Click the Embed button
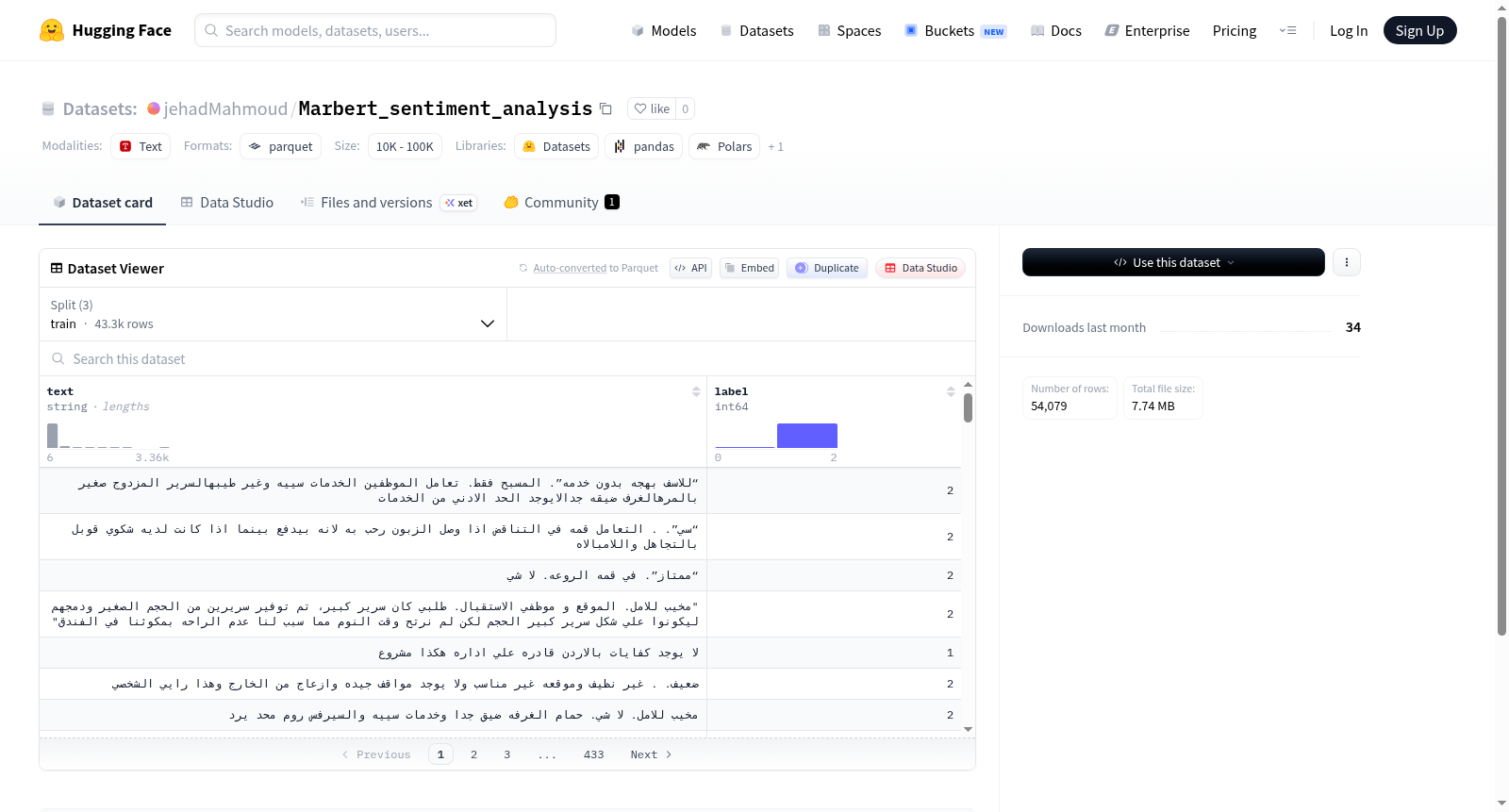Image resolution: width=1509 pixels, height=812 pixels. (749, 268)
